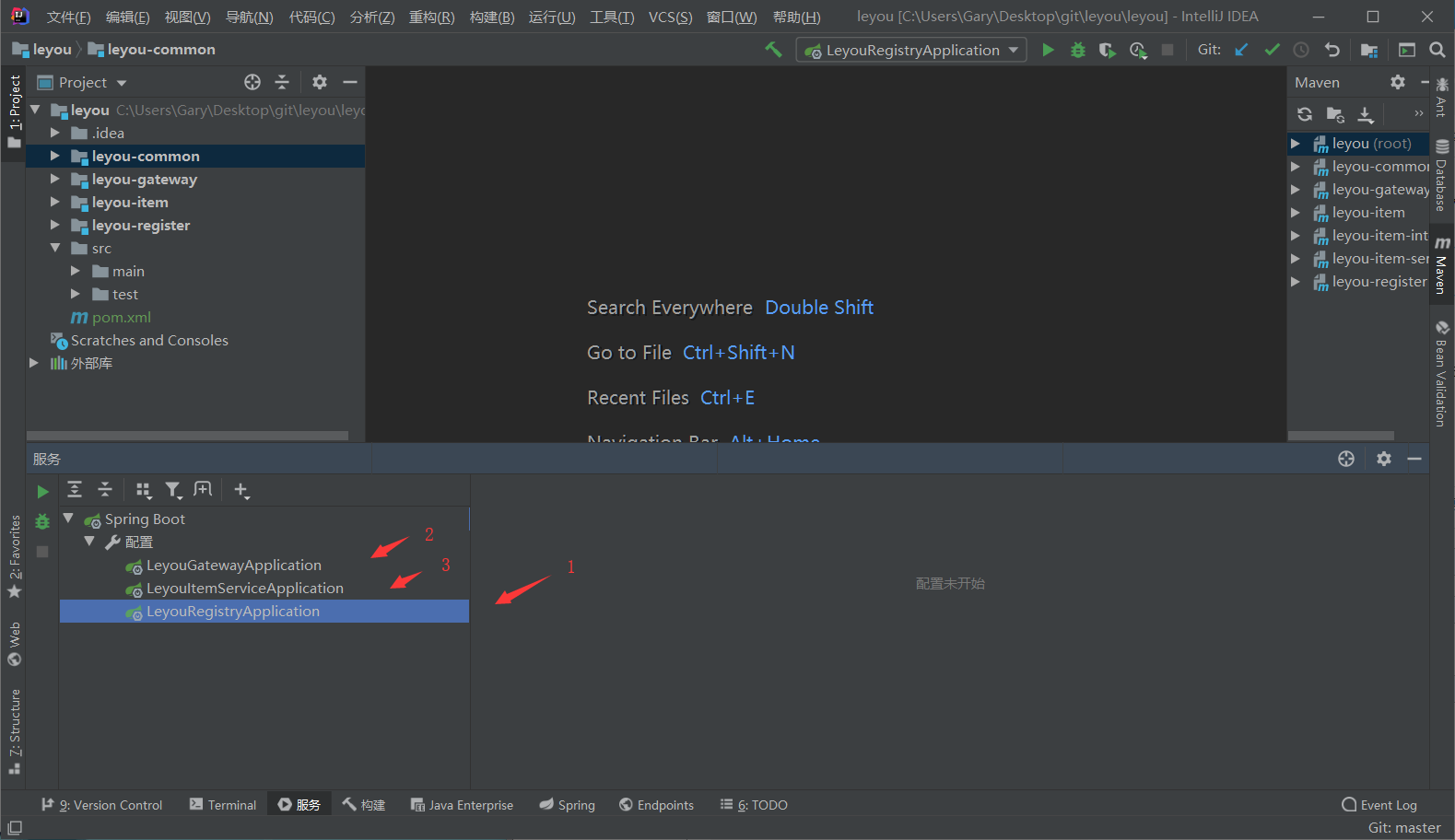The width and height of the screenshot is (1455, 840).
Task: Click the Project panel horizontal scrollbar
Action: click(187, 436)
